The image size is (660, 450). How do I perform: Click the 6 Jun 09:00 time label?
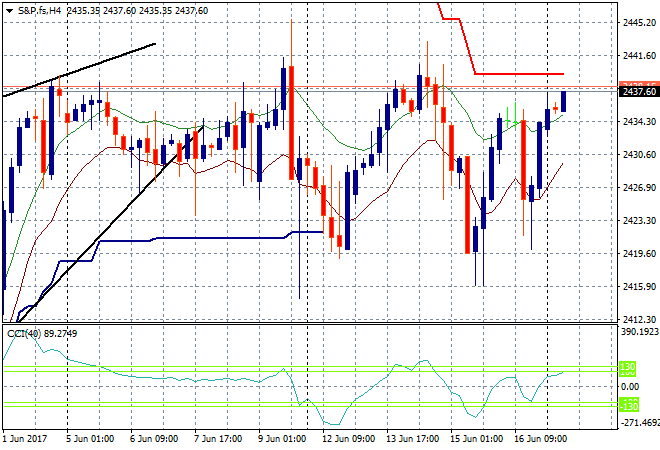[154, 439]
